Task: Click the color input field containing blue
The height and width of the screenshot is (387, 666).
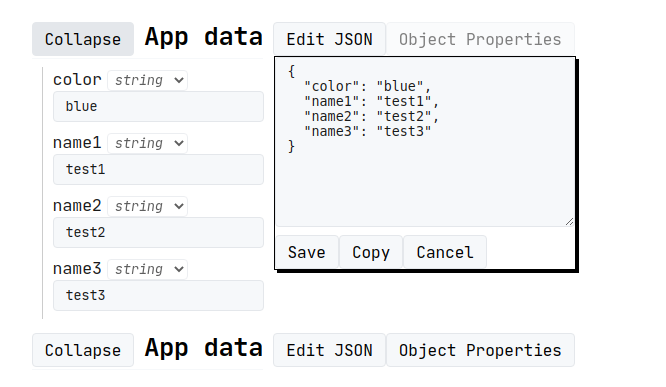Action: (158, 107)
